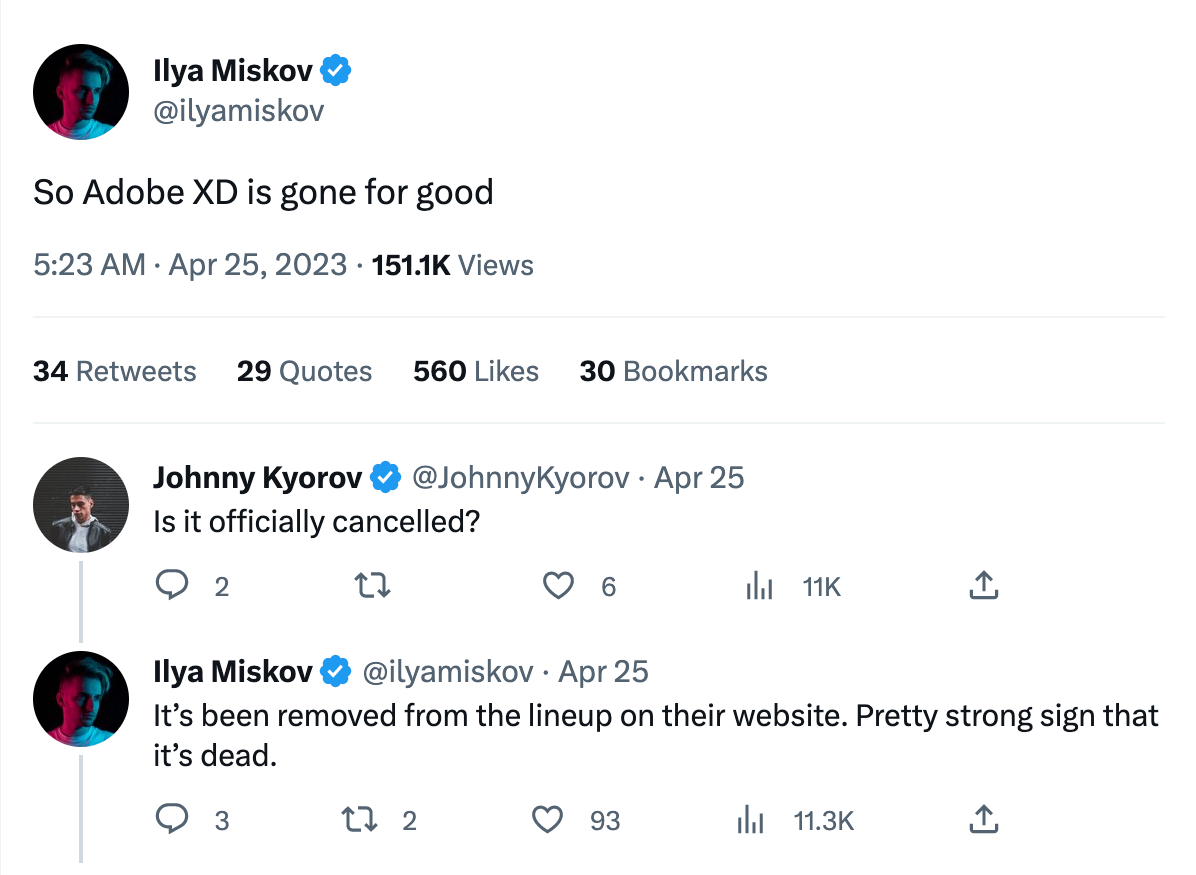Image resolution: width=1196 pixels, height=875 pixels.
Task: Like Johnny Kyorov's reply
Action: (x=557, y=586)
